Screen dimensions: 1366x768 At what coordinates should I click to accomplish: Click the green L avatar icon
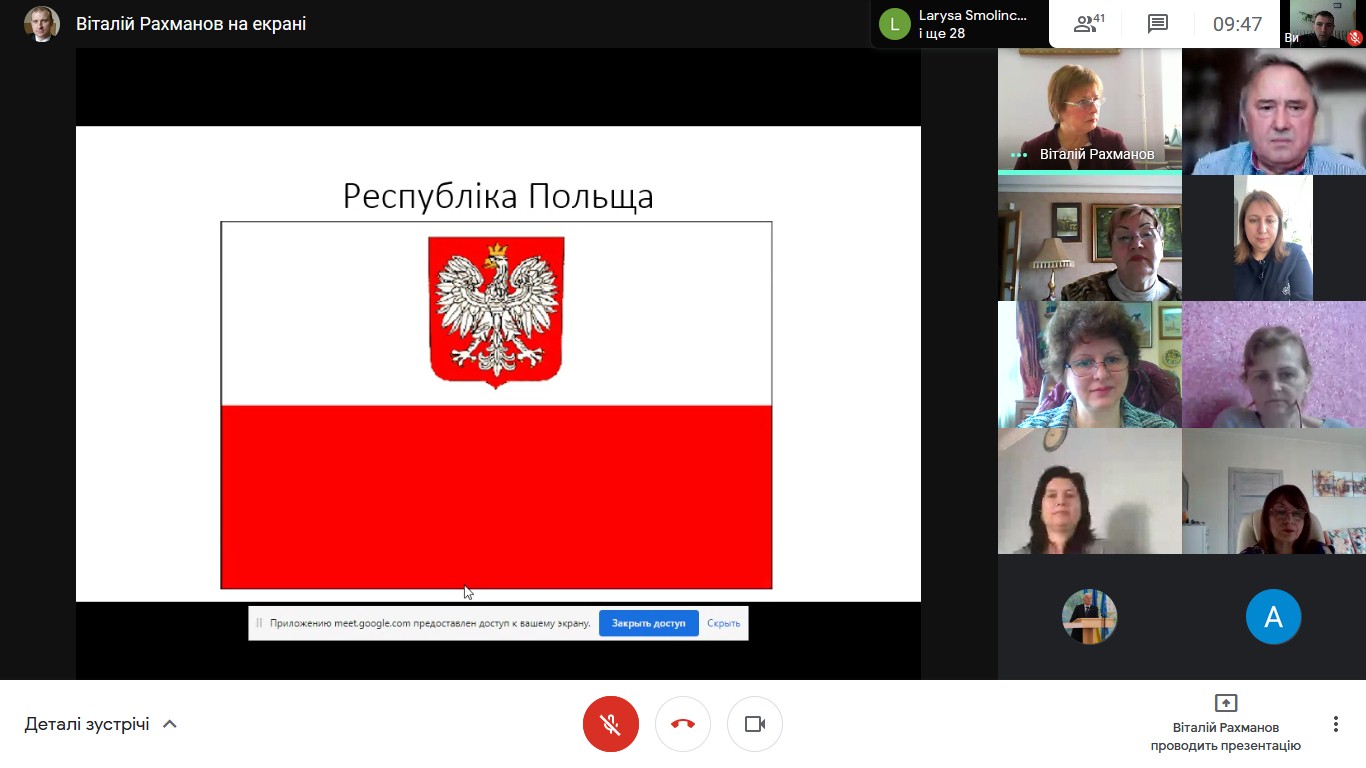click(x=894, y=24)
